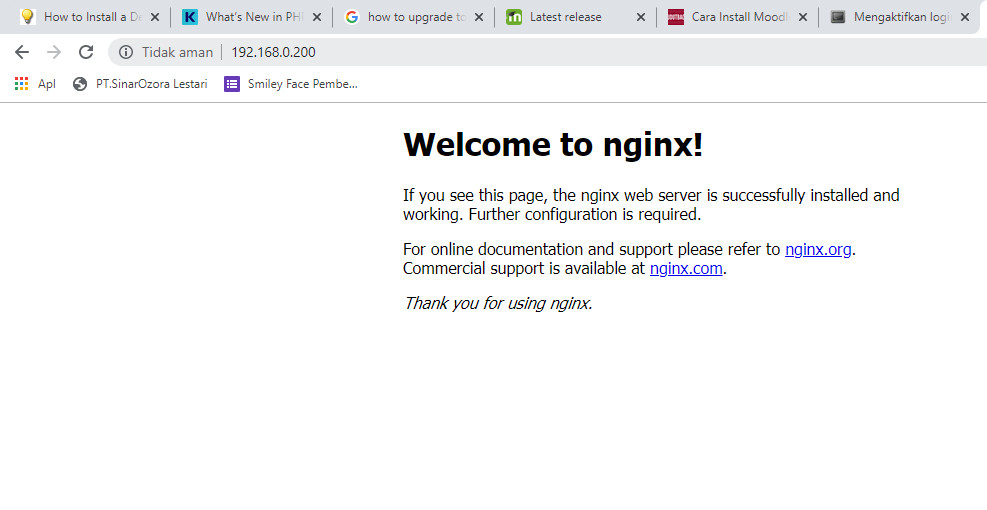987x510 pixels.
Task: Close the 'Latest release' tab
Action: (x=641, y=17)
